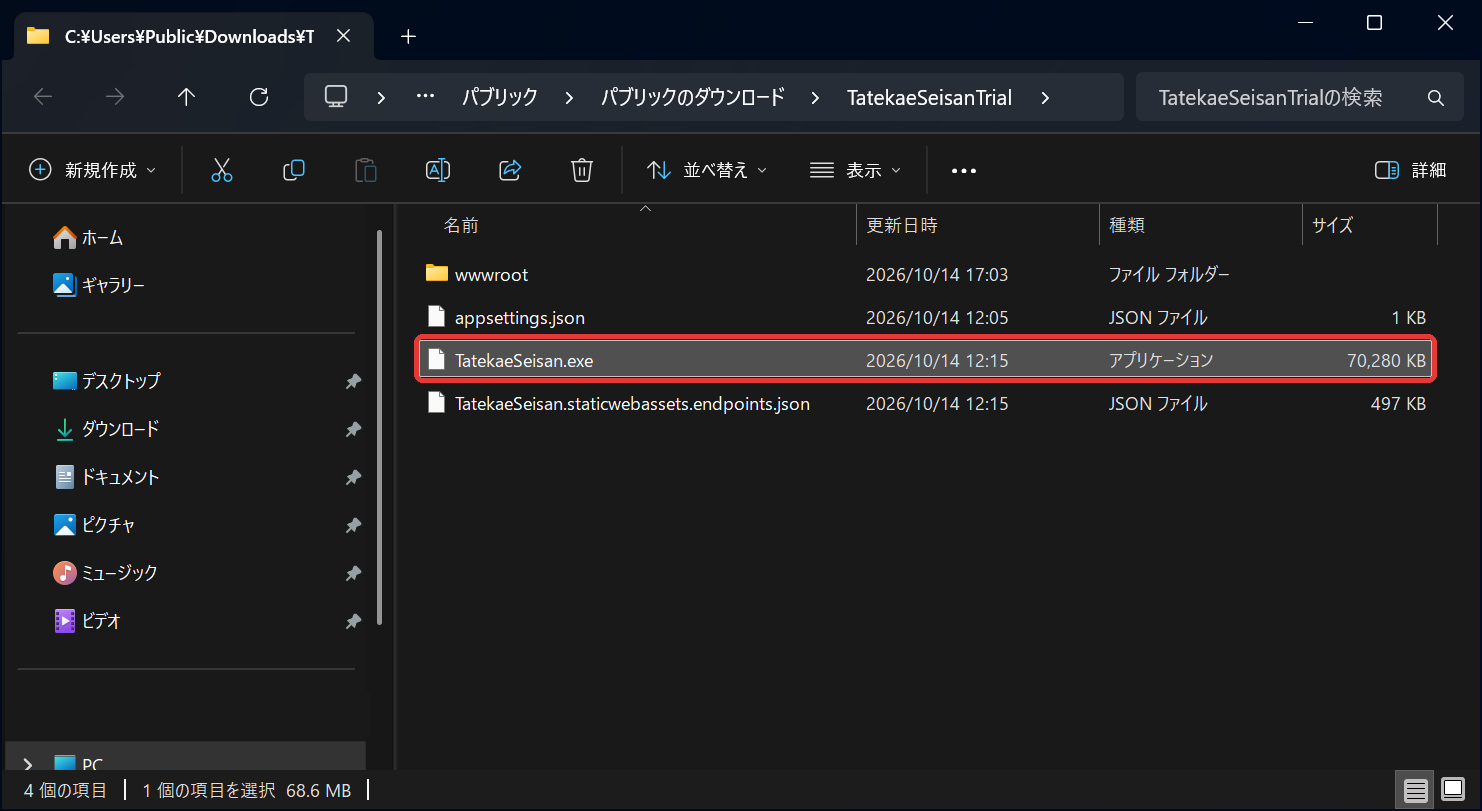
Task: Click the Rename icon in toolbar
Action: 438,170
